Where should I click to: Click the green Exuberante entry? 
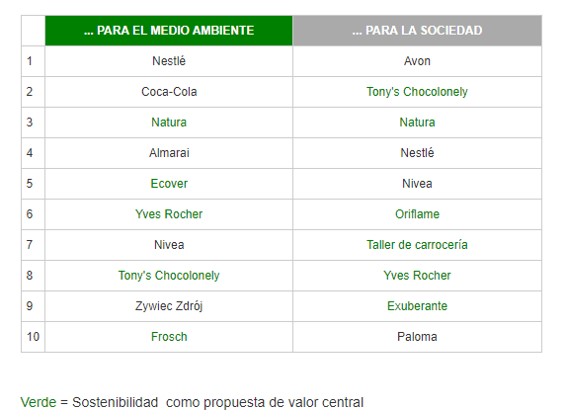pos(417,306)
